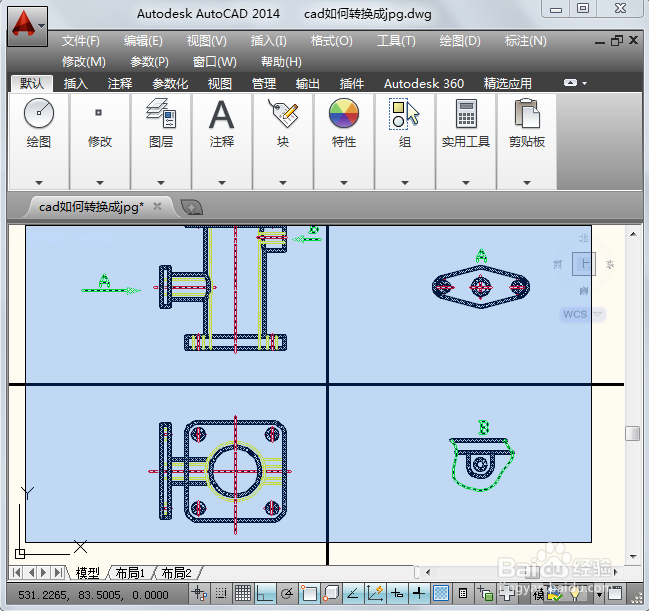Click the Show Lineweight status icon
The image size is (649, 611).
pyautogui.click(x=419, y=594)
